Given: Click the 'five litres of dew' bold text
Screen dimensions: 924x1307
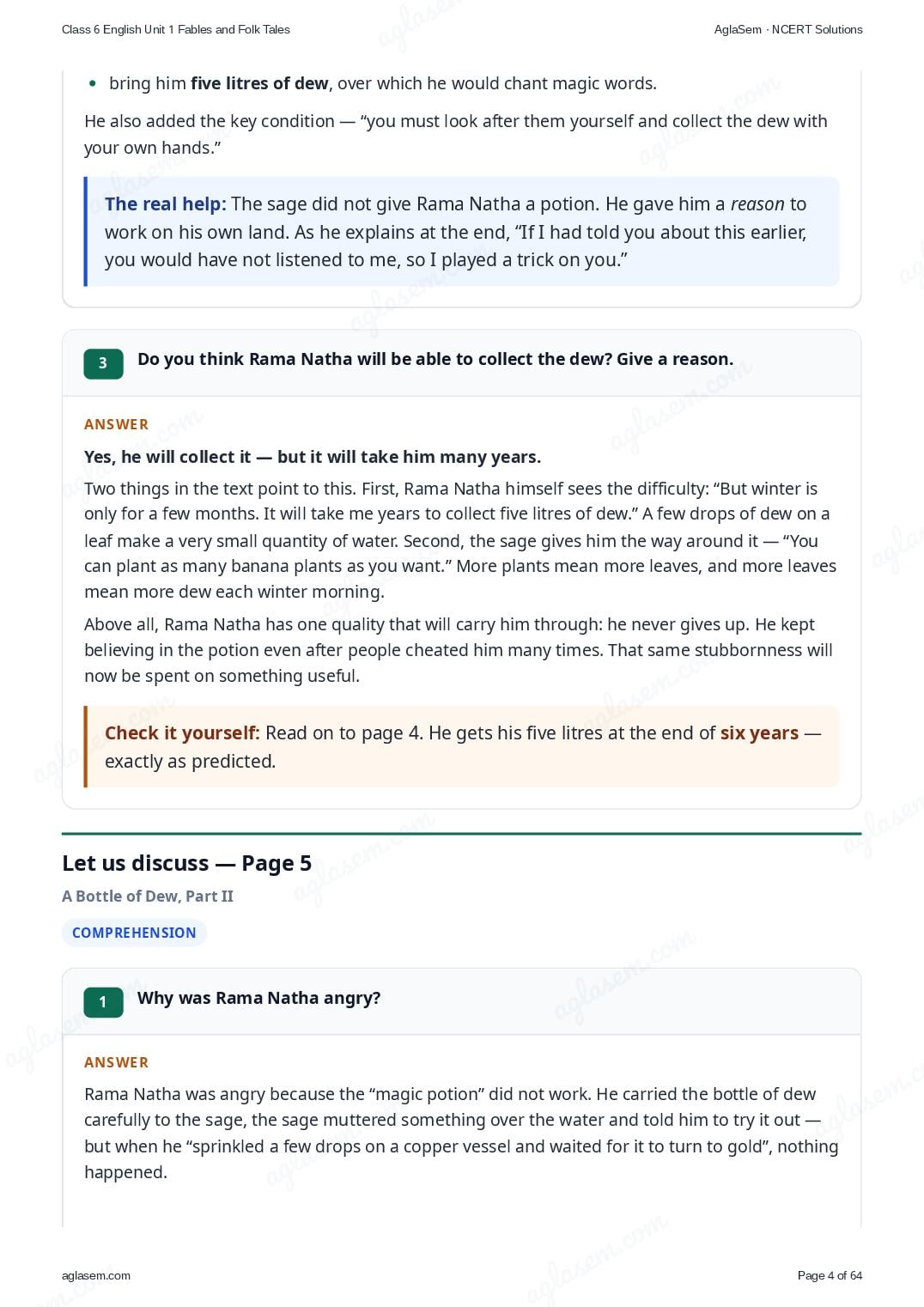Looking at the screenshot, I should point(259,83).
